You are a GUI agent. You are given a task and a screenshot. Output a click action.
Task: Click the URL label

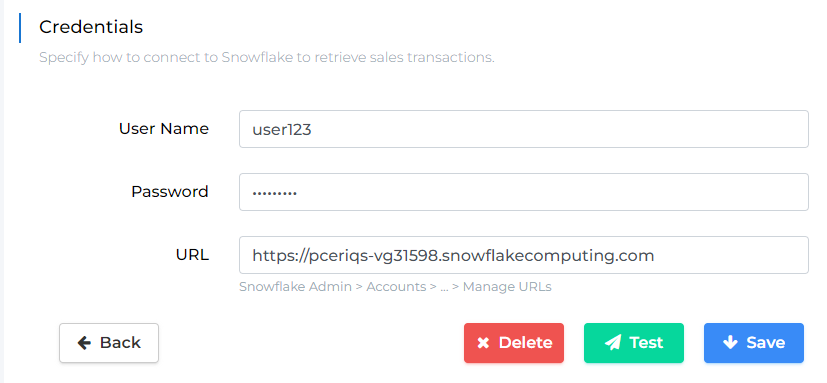(192, 255)
